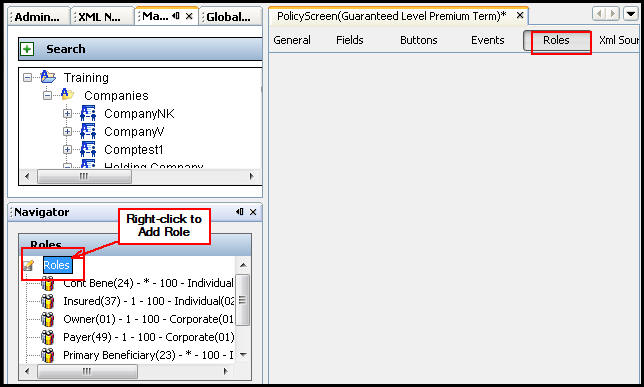Collapse the Companies tree node
This screenshot has height=387, width=644.
48,95
